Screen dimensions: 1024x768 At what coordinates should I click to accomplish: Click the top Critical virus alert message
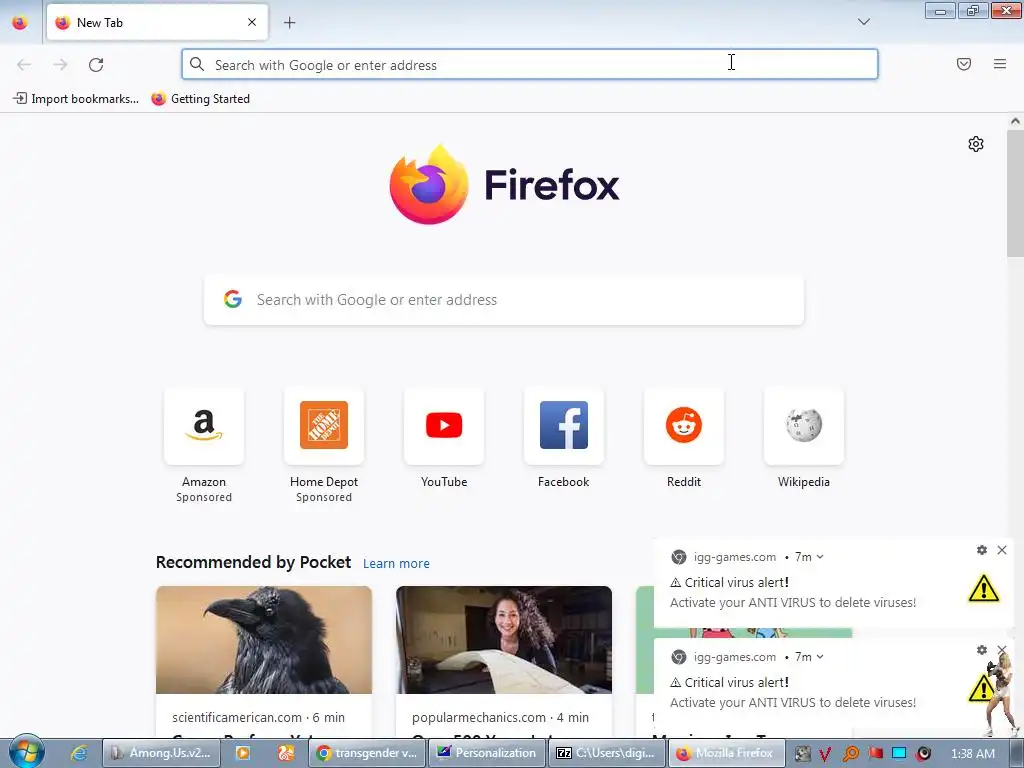(729, 583)
